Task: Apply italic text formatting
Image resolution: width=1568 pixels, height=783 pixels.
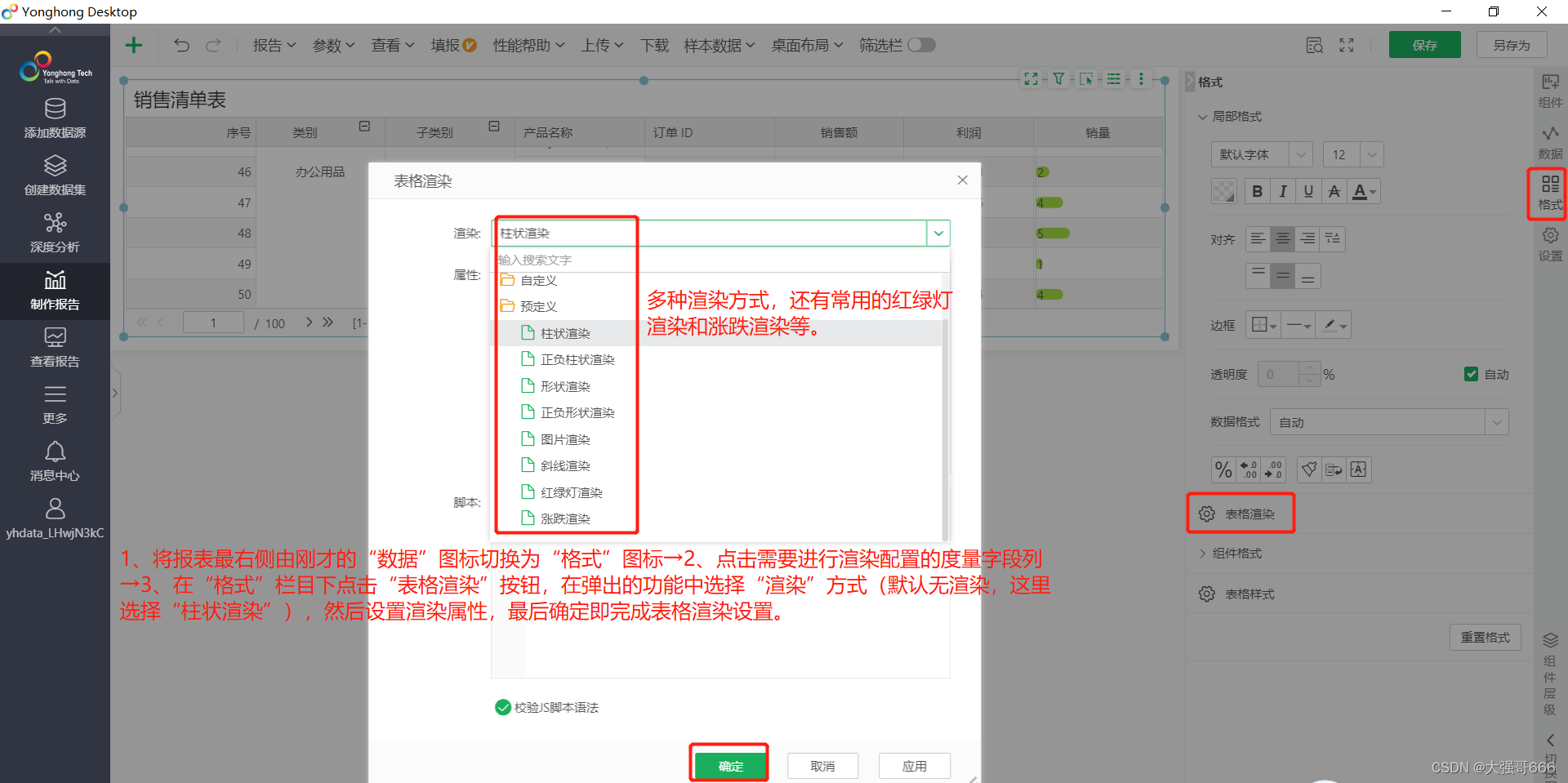Action: pyautogui.click(x=1282, y=191)
